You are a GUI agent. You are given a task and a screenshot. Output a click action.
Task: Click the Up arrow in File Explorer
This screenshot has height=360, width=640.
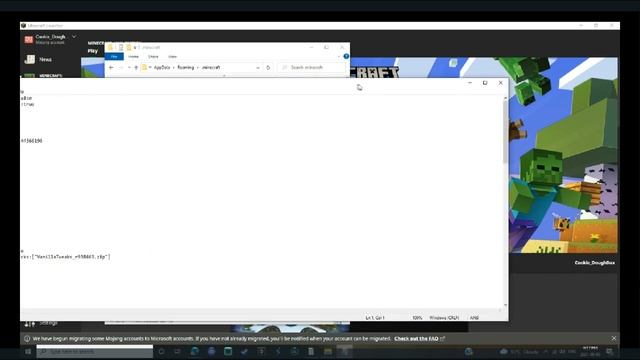point(136,67)
